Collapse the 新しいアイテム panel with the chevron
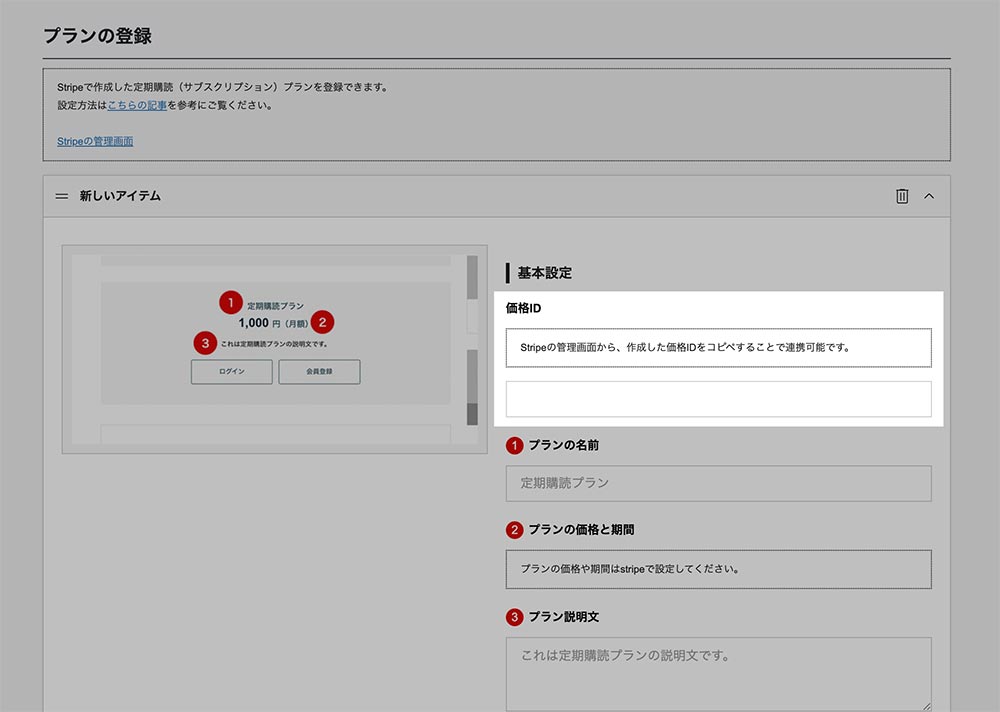Image resolution: width=1000 pixels, height=712 pixels. pos(929,196)
